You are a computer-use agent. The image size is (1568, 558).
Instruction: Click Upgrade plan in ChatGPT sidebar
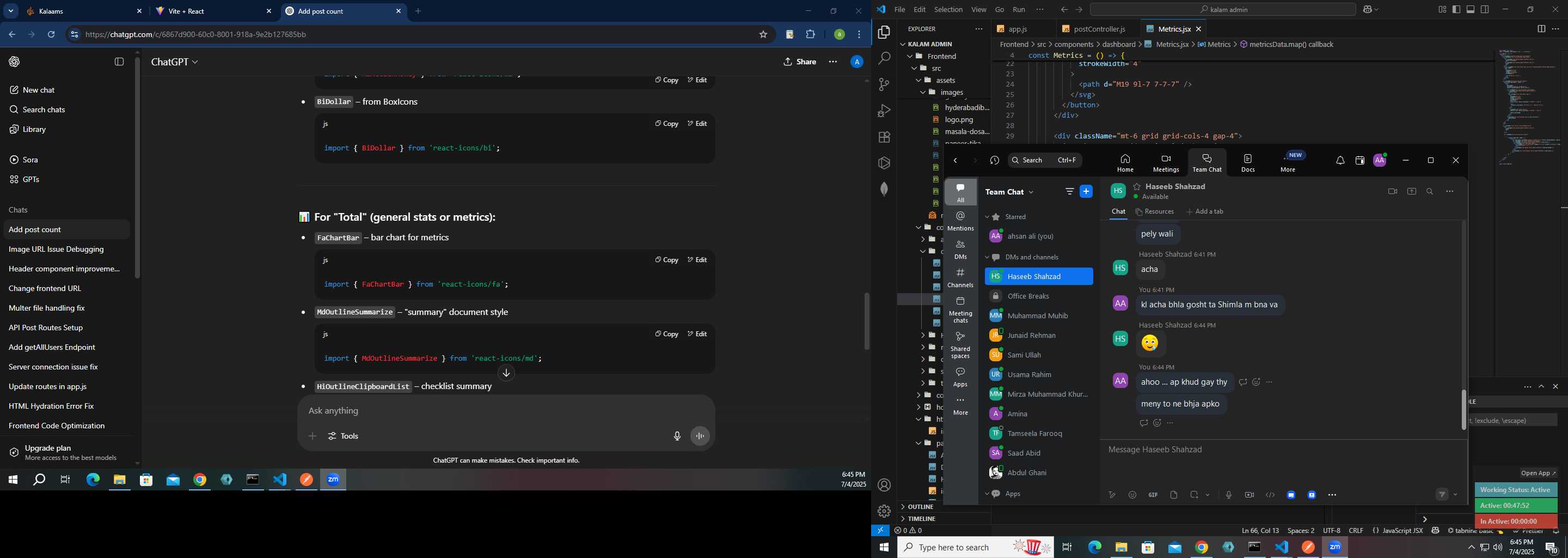pyautogui.click(x=67, y=452)
